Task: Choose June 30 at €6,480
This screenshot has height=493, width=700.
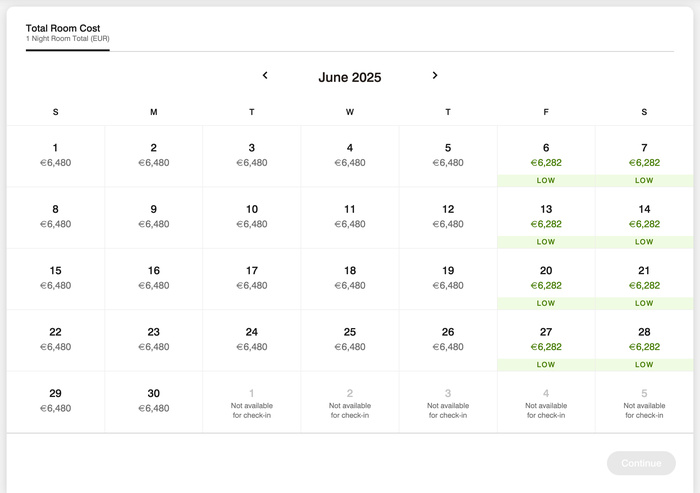Action: tap(154, 402)
